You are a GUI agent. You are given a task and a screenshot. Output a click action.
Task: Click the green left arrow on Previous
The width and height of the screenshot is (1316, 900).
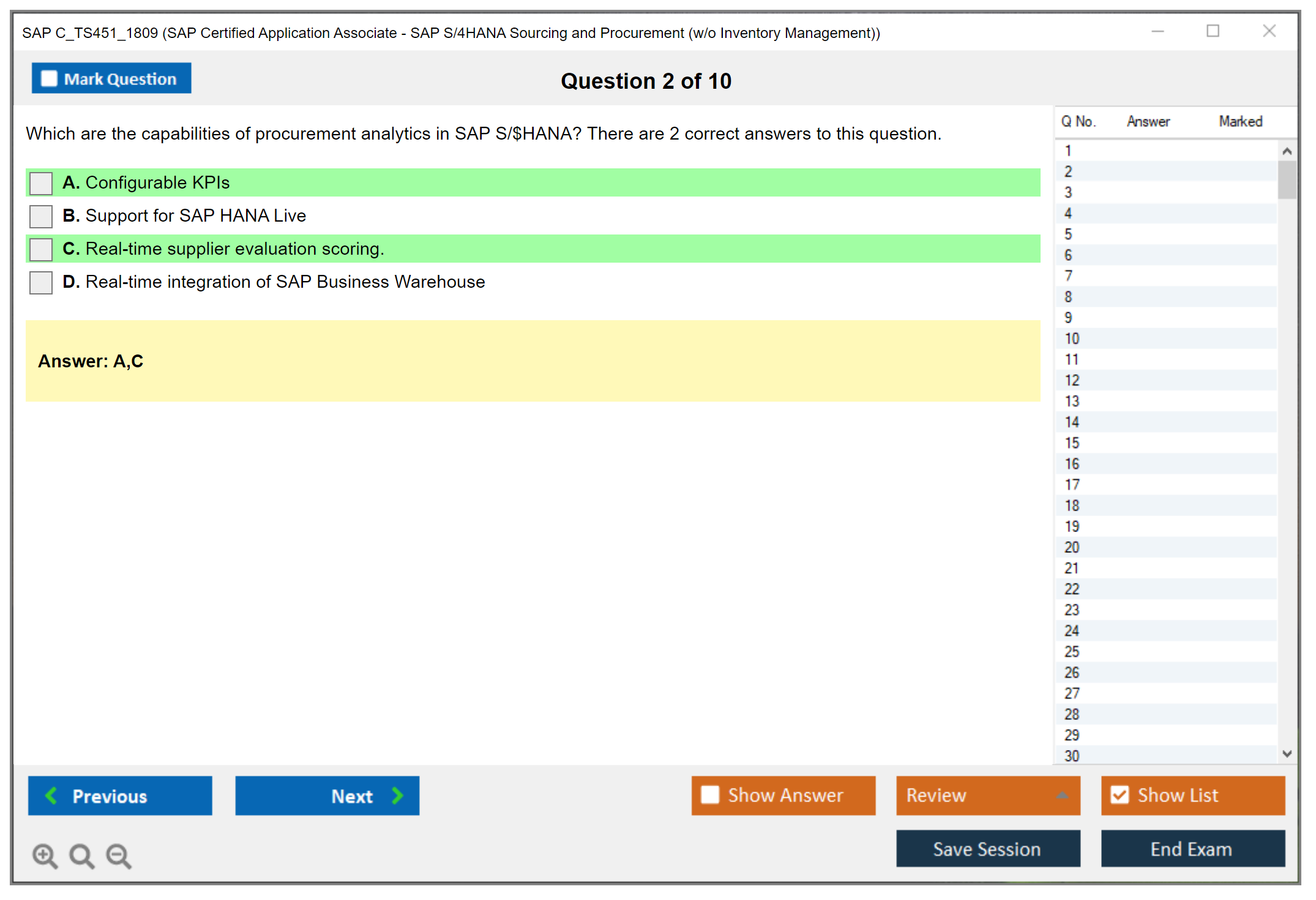click(51, 795)
